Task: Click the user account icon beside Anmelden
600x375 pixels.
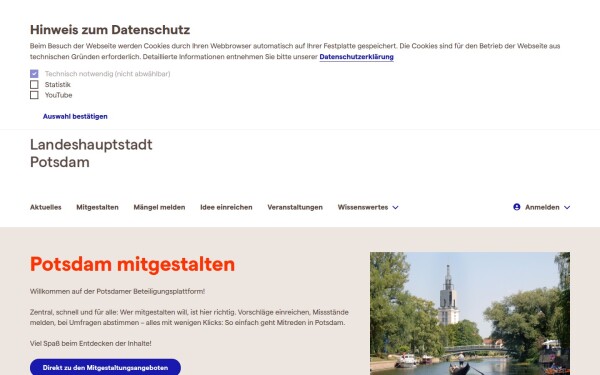Action: (517, 207)
